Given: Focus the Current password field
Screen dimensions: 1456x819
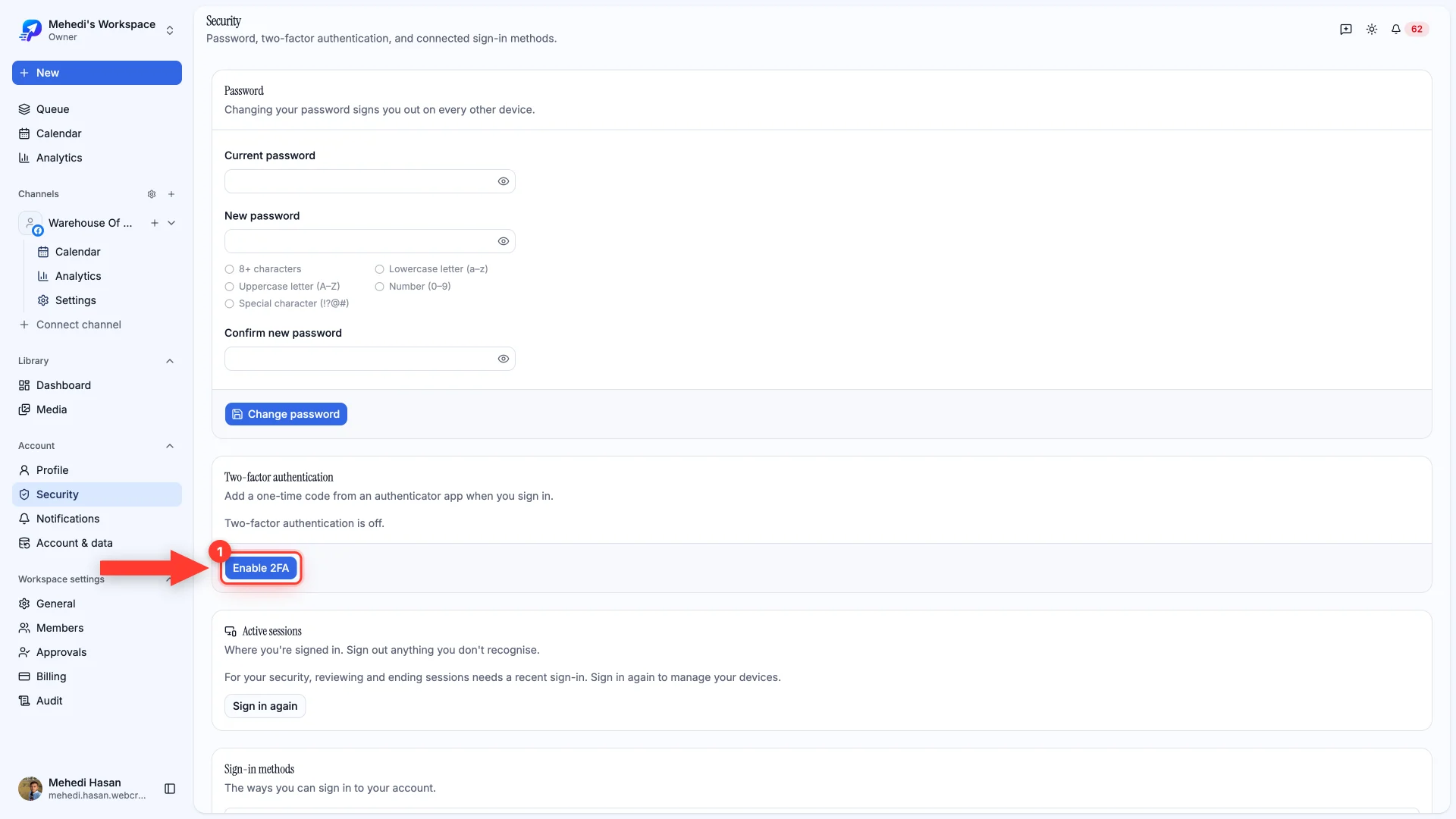Looking at the screenshot, I should (x=370, y=181).
